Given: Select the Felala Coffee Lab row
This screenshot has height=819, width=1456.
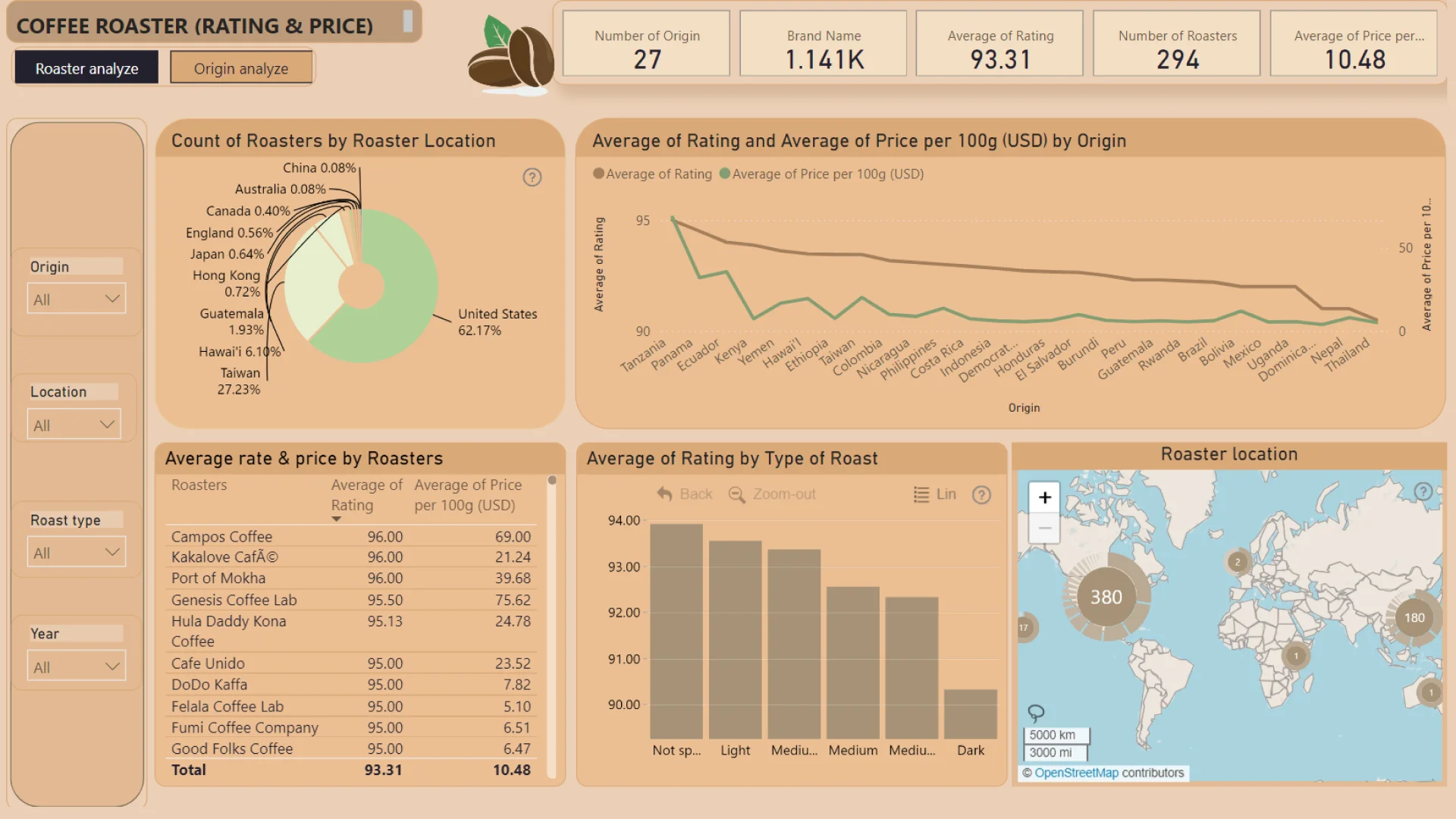Looking at the screenshot, I should (x=351, y=707).
